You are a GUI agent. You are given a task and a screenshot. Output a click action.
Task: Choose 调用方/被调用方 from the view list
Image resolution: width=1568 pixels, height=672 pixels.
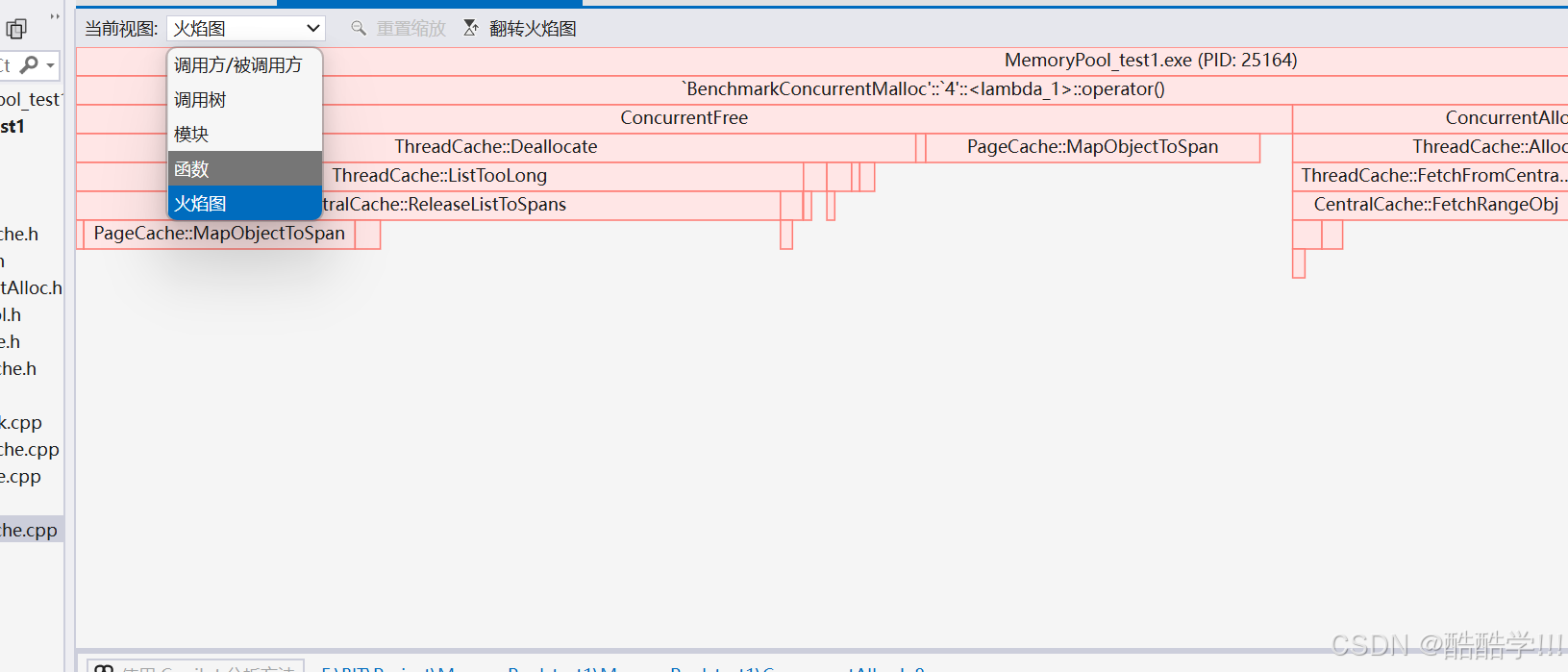coord(245,65)
